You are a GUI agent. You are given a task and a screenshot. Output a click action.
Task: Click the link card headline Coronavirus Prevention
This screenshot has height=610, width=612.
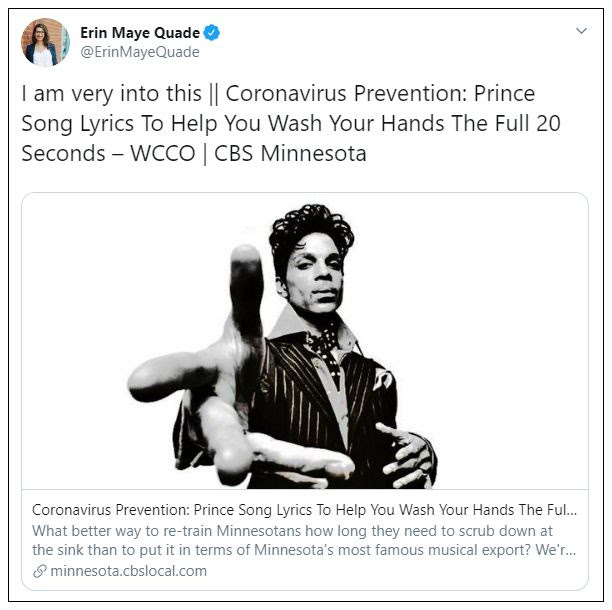[x=304, y=510]
